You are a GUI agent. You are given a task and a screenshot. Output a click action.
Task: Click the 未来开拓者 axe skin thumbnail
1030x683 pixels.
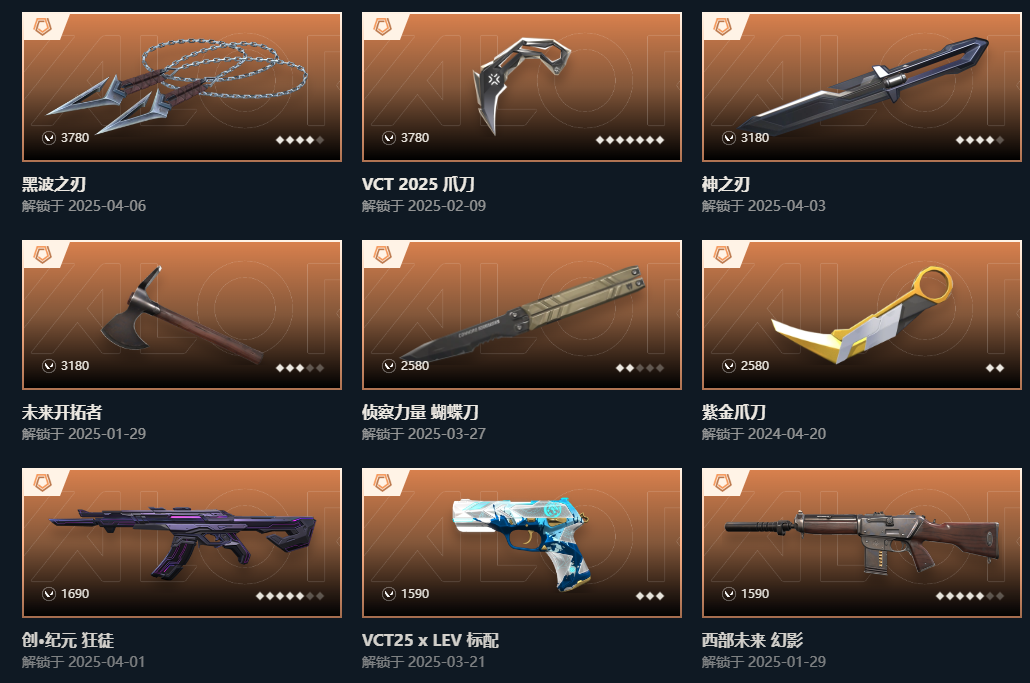[182, 315]
